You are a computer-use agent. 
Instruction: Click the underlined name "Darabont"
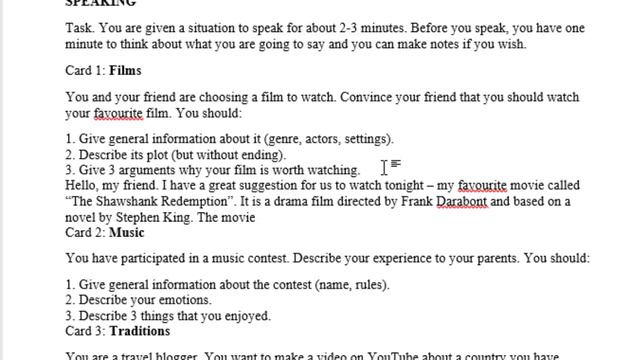[462, 201]
